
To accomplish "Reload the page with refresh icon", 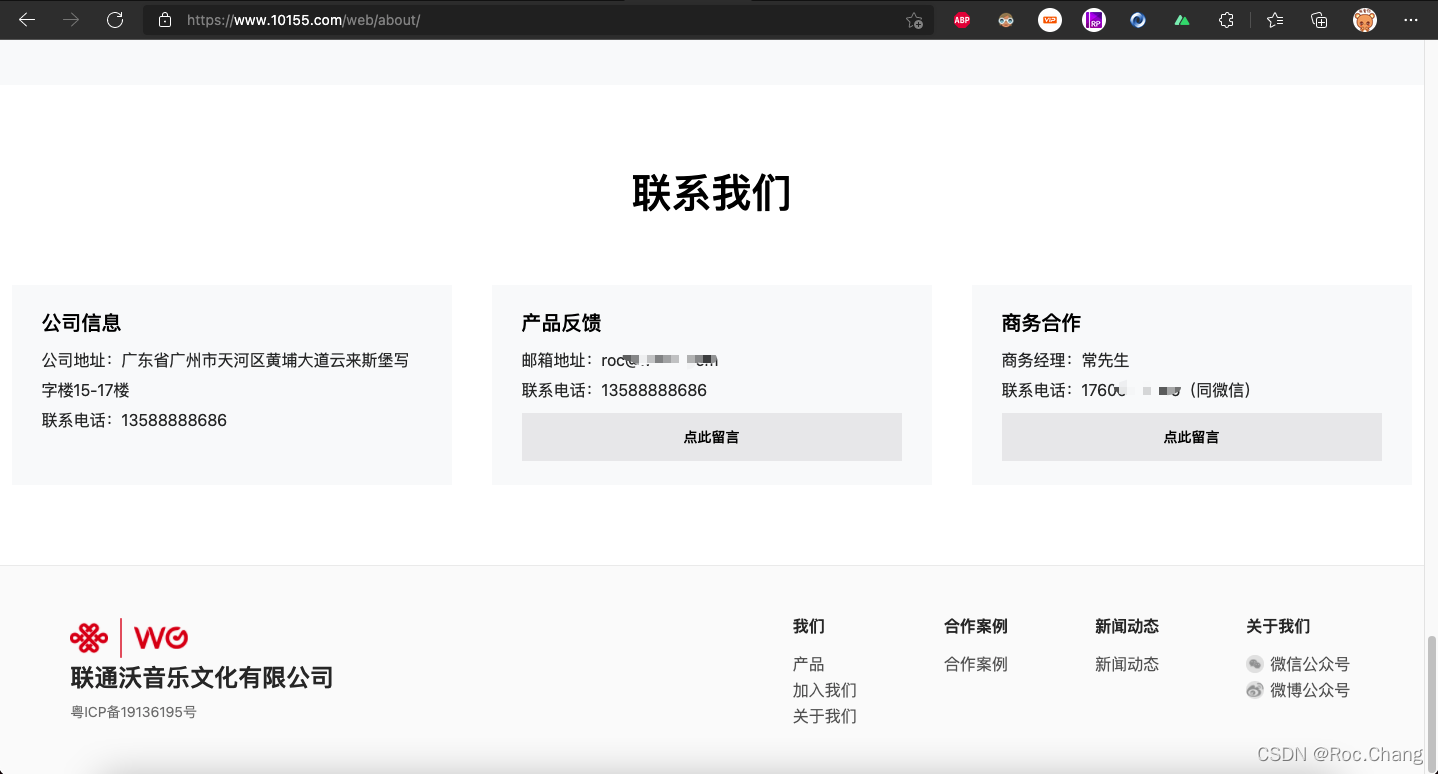I will click(x=115, y=20).
